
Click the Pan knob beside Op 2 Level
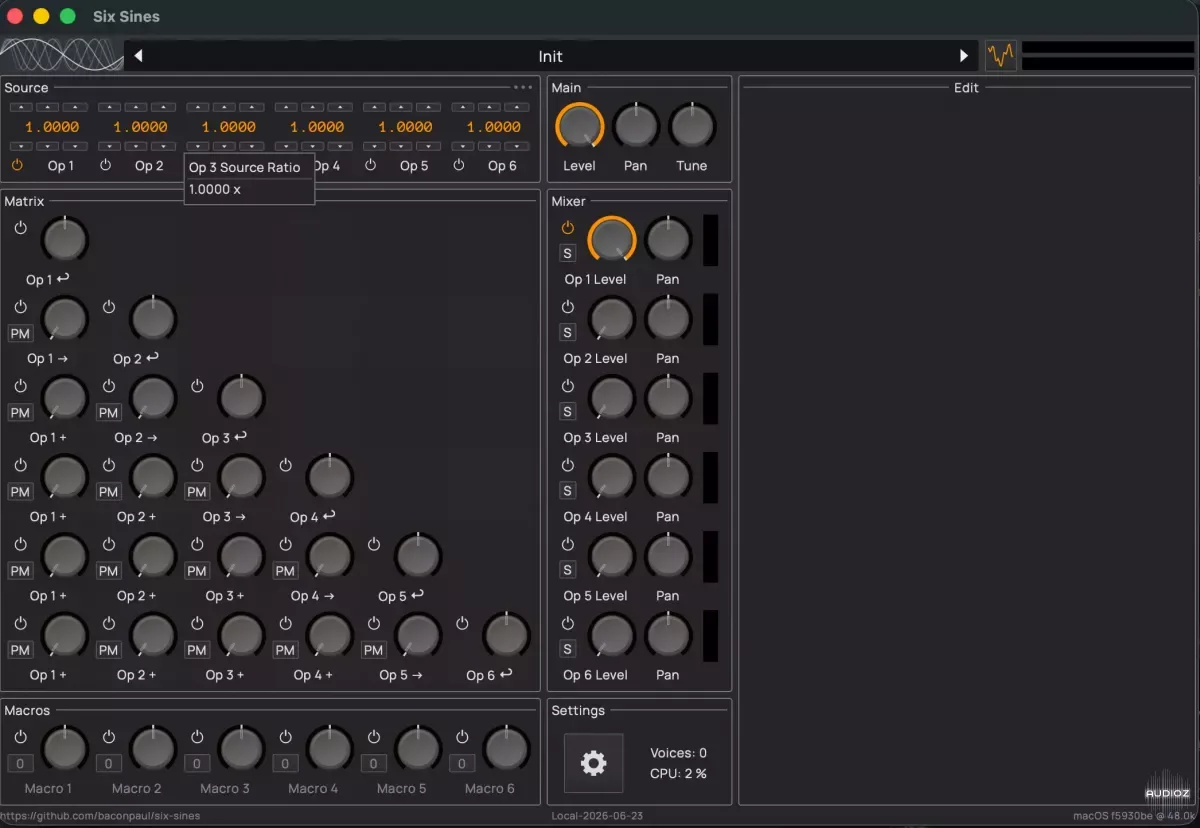click(668, 319)
